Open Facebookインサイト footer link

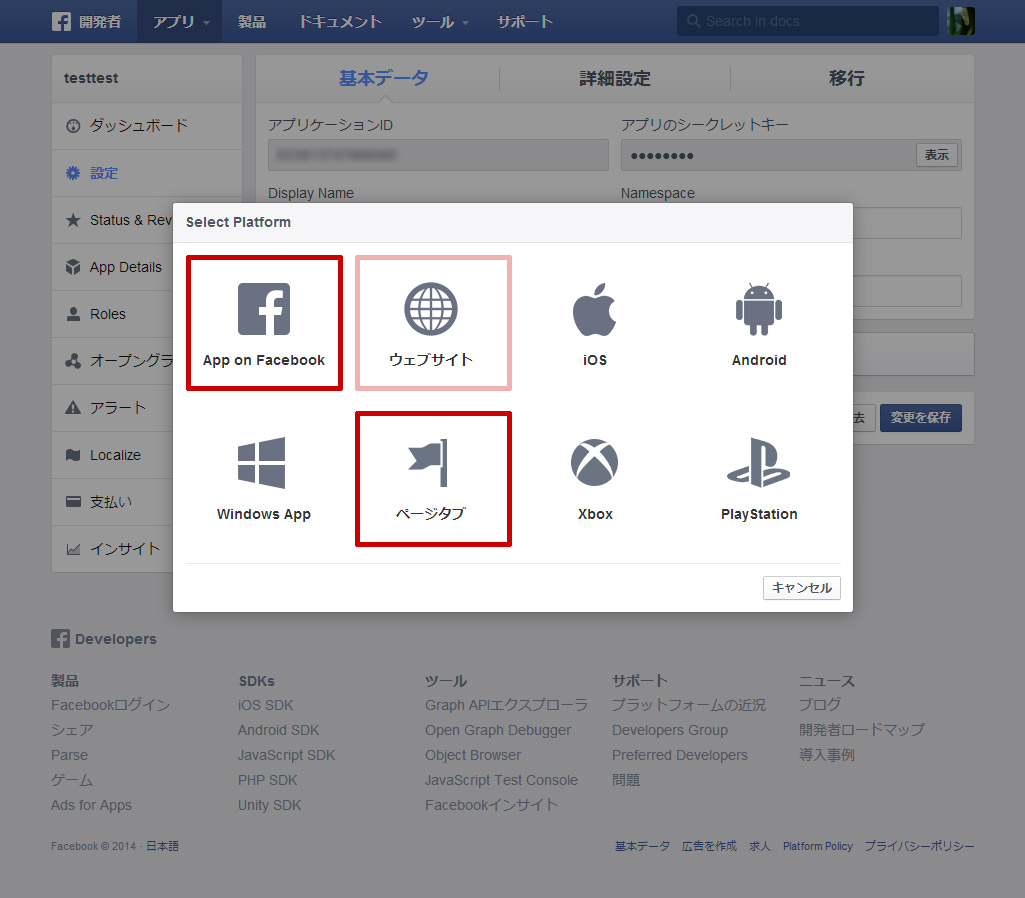[x=492, y=805]
